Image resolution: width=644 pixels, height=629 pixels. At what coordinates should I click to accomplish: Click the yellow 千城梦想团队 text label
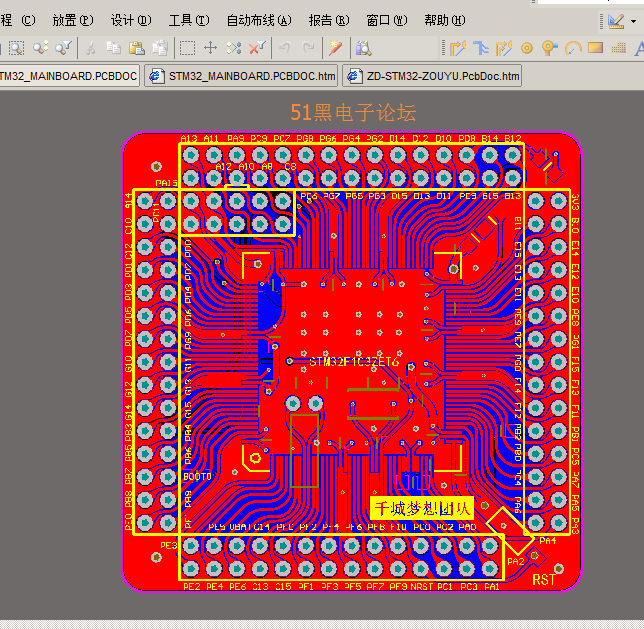[421, 507]
